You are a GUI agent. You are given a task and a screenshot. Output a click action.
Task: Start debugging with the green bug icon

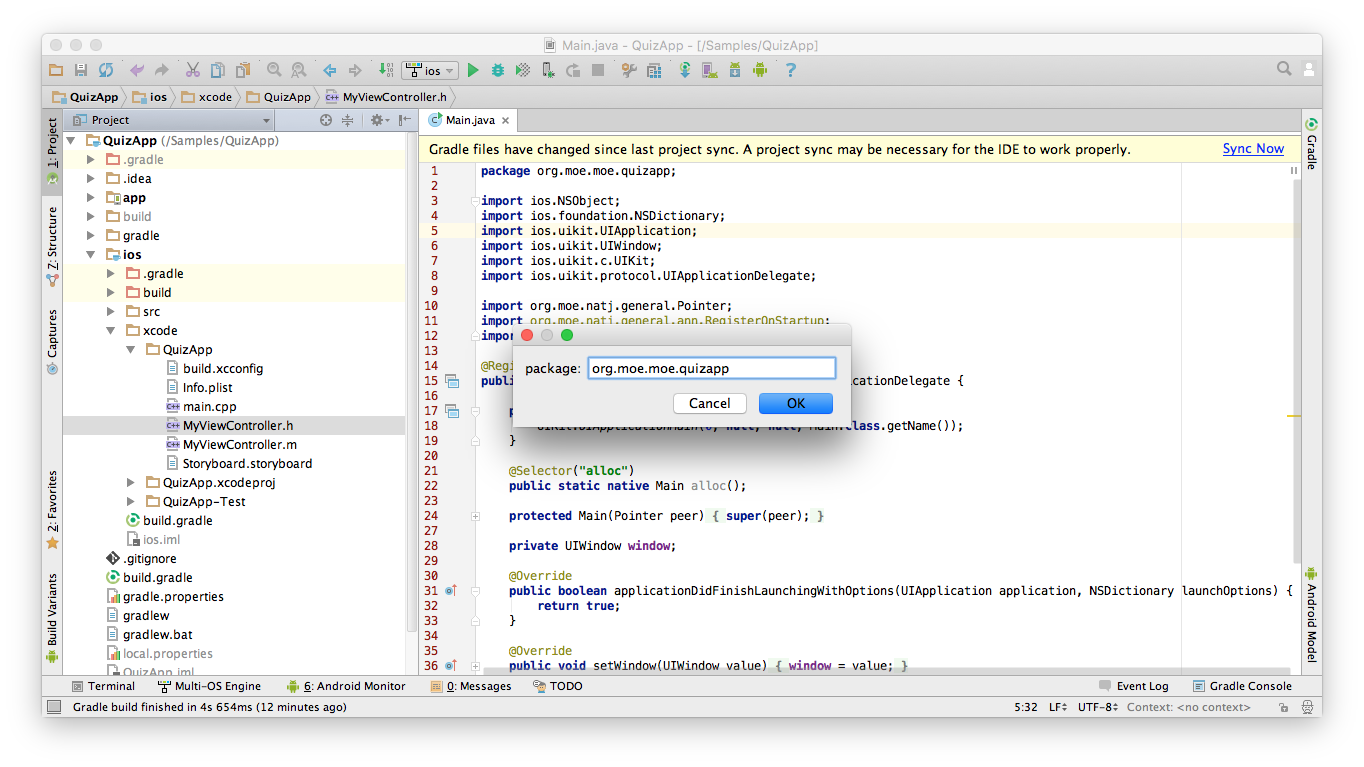pyautogui.click(x=498, y=70)
